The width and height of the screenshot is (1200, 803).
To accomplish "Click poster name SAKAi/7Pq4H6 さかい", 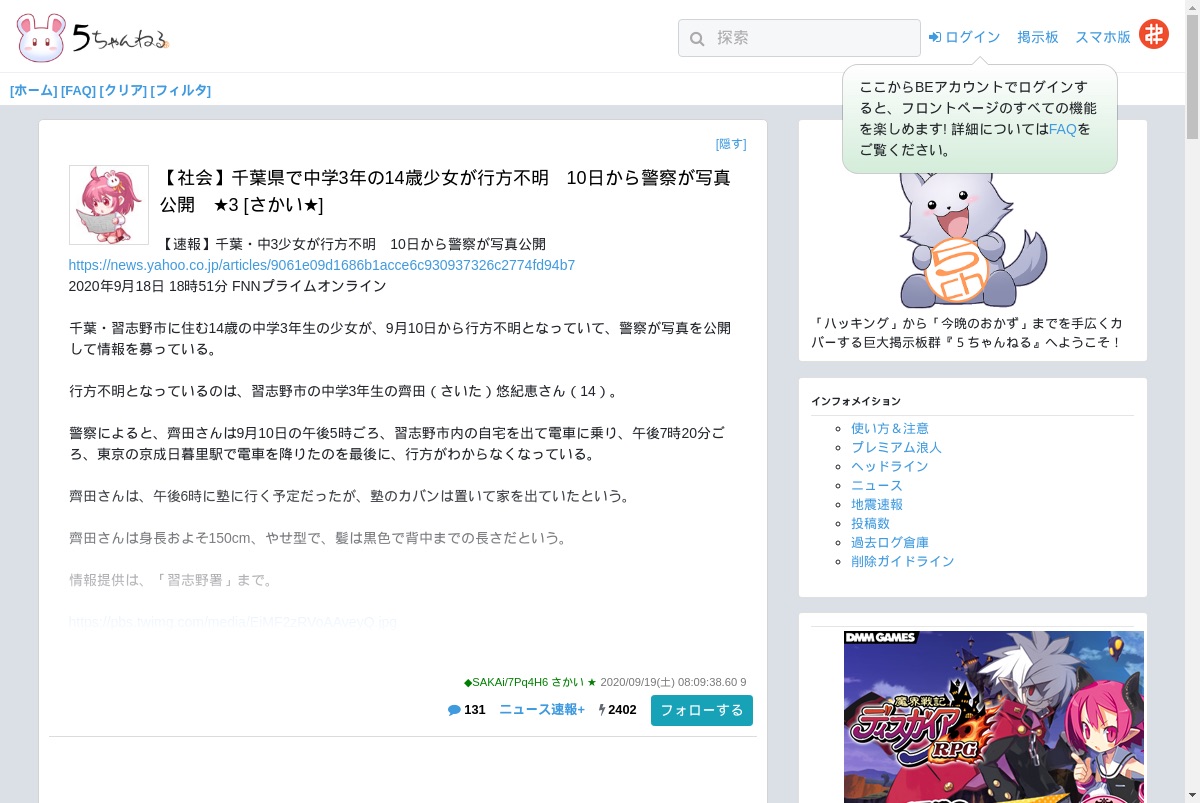I will click(x=530, y=682).
